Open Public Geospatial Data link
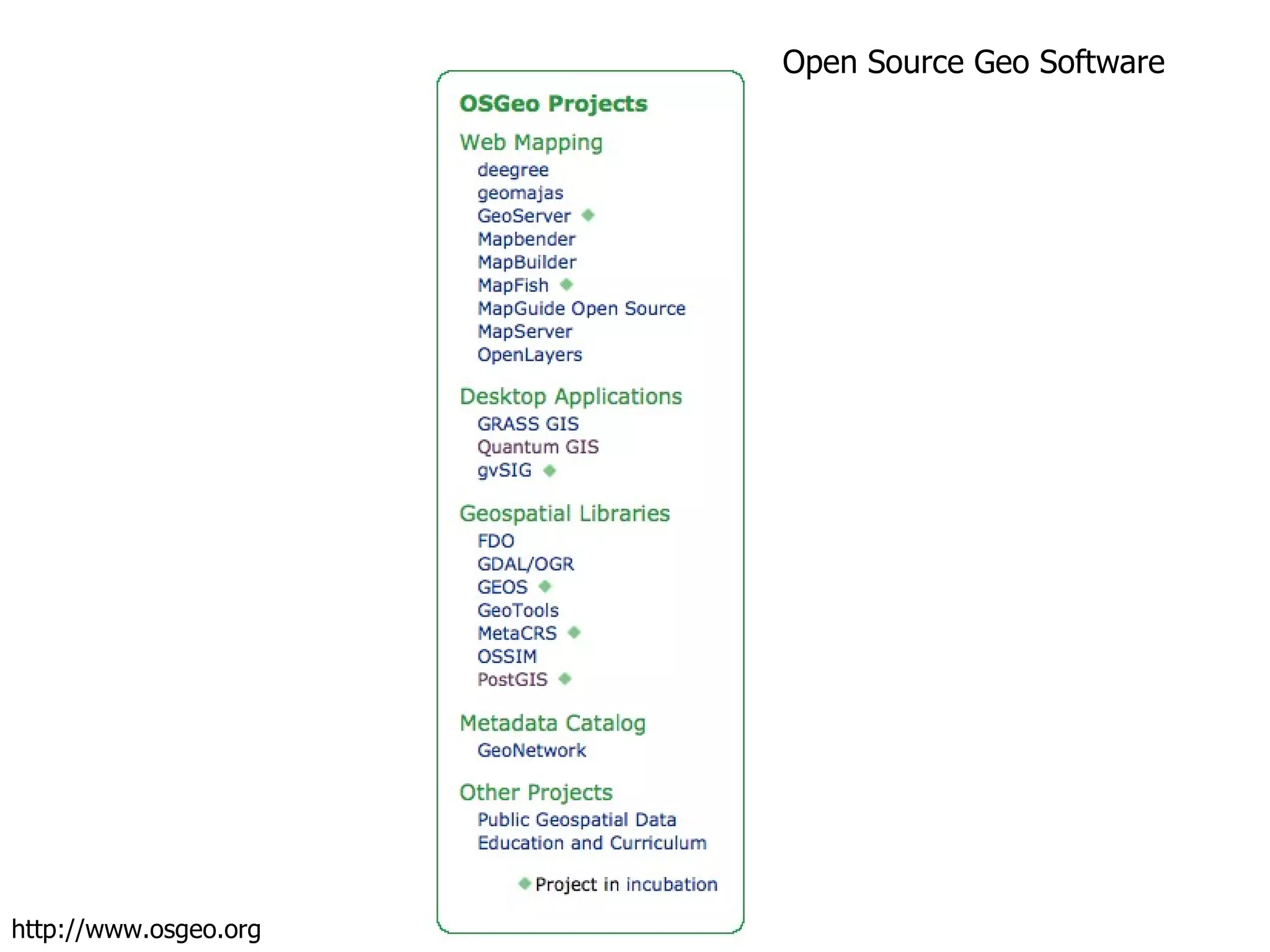This screenshot has width=1270, height=952. coord(576,820)
